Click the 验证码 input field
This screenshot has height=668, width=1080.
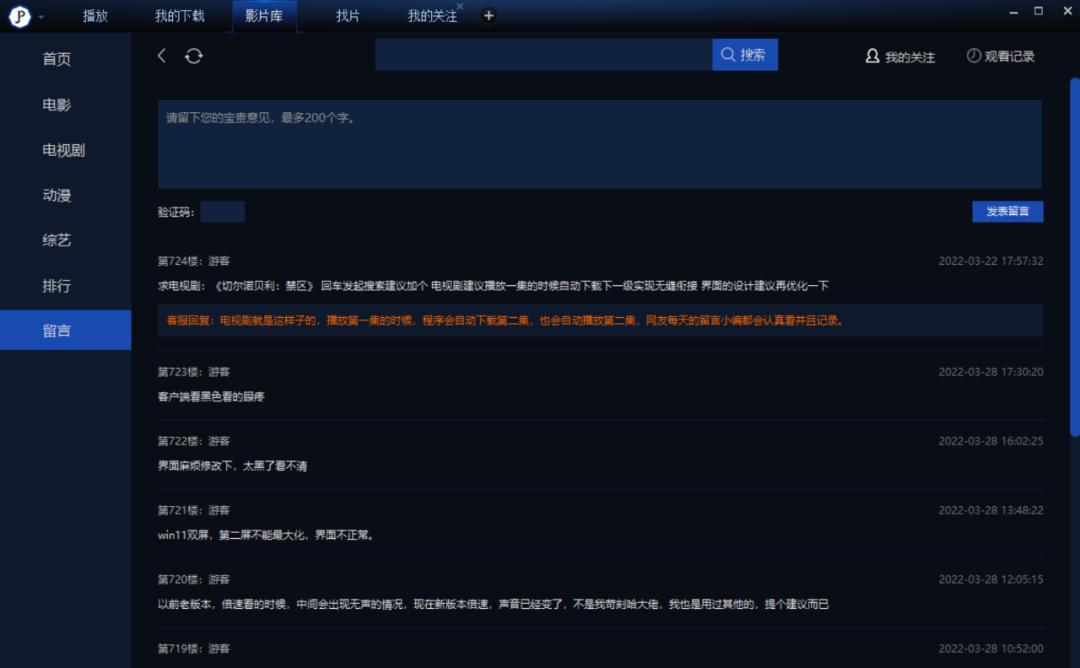click(x=223, y=211)
